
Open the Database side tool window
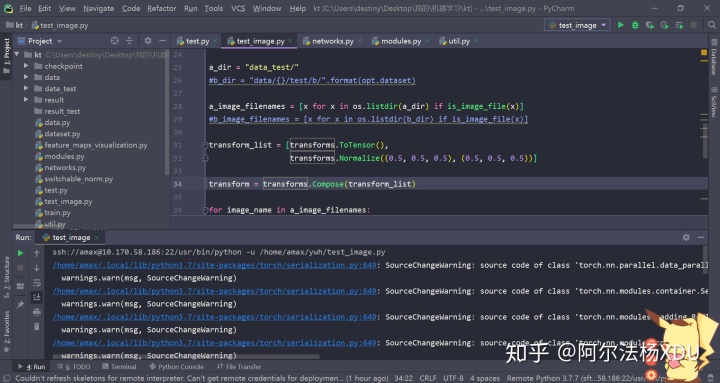[714, 58]
